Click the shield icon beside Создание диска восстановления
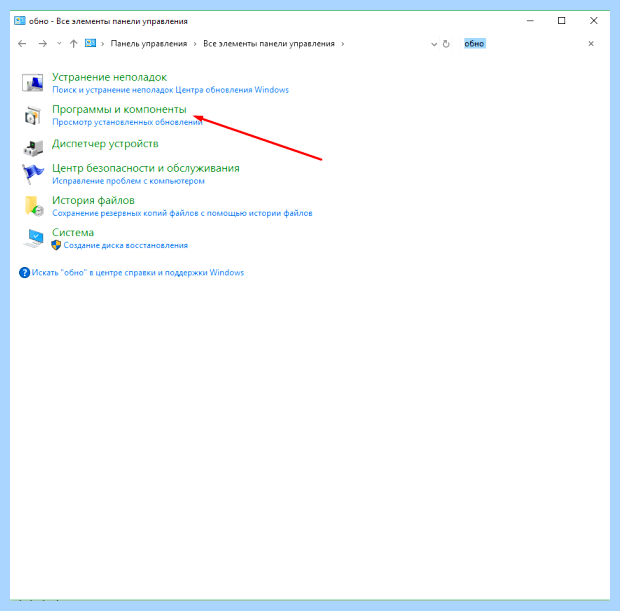620x611 pixels. 56,245
